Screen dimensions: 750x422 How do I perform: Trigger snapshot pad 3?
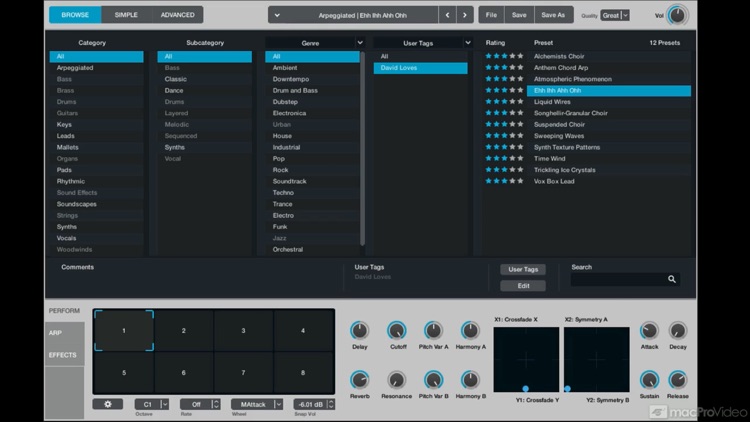[243, 331]
